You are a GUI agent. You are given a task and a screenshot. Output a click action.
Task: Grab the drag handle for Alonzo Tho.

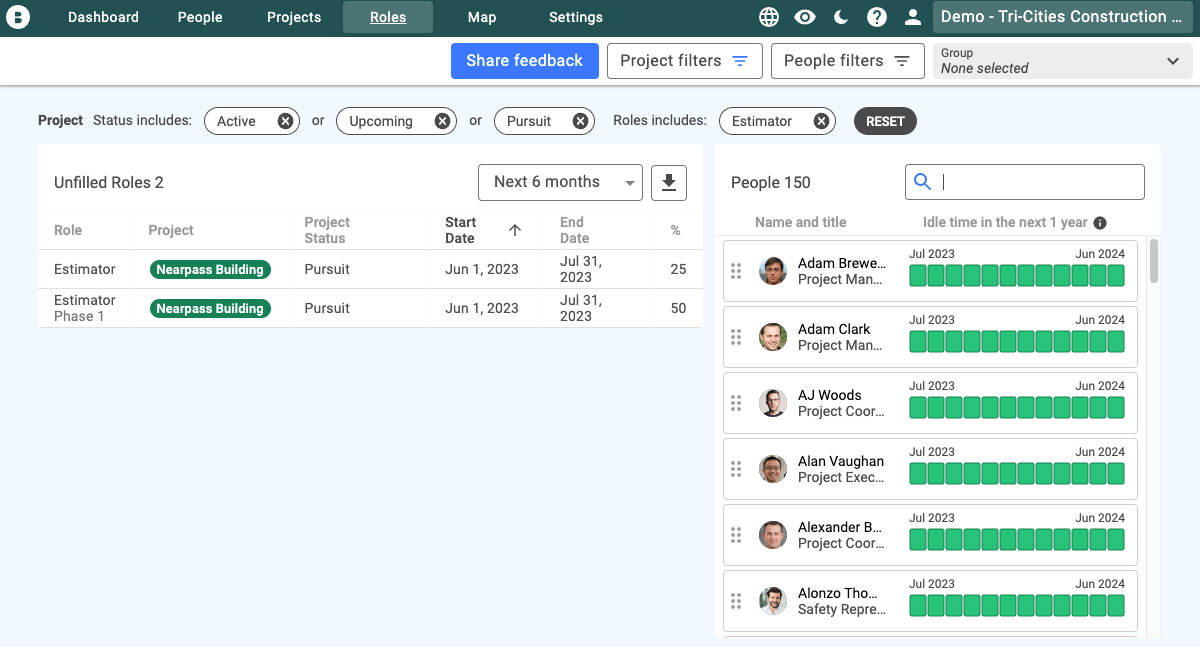point(736,601)
